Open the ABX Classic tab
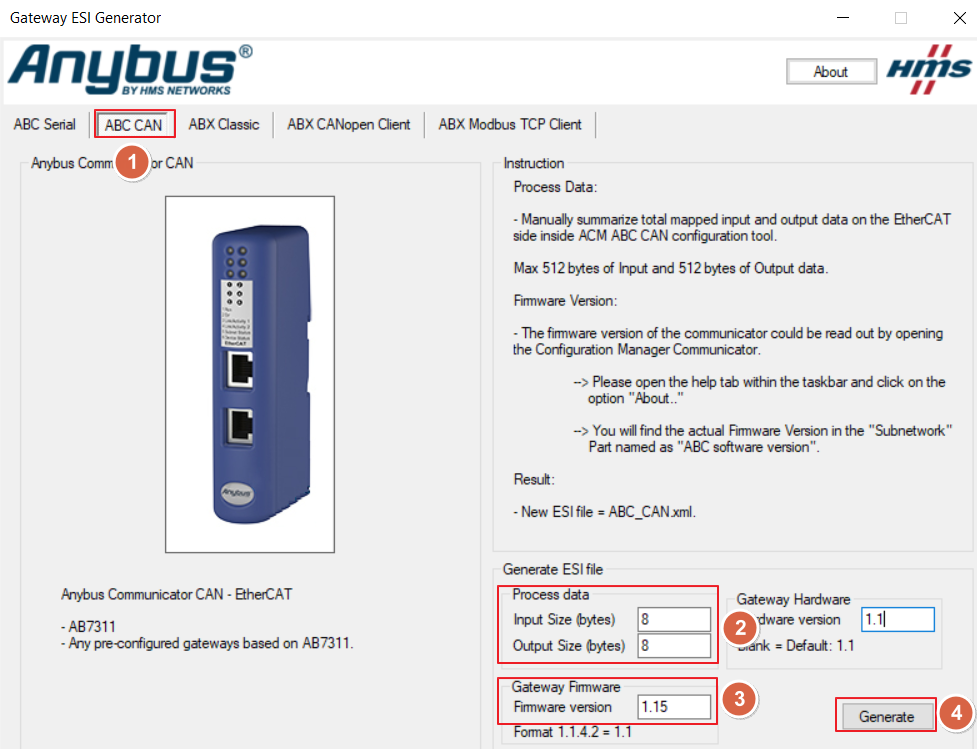The width and height of the screenshot is (977, 749). coord(224,125)
